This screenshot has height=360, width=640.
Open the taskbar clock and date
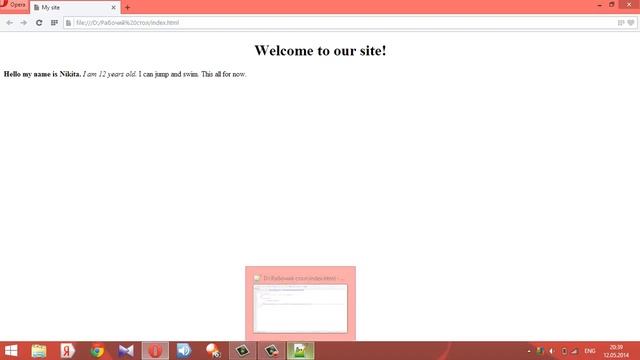tap(616, 351)
